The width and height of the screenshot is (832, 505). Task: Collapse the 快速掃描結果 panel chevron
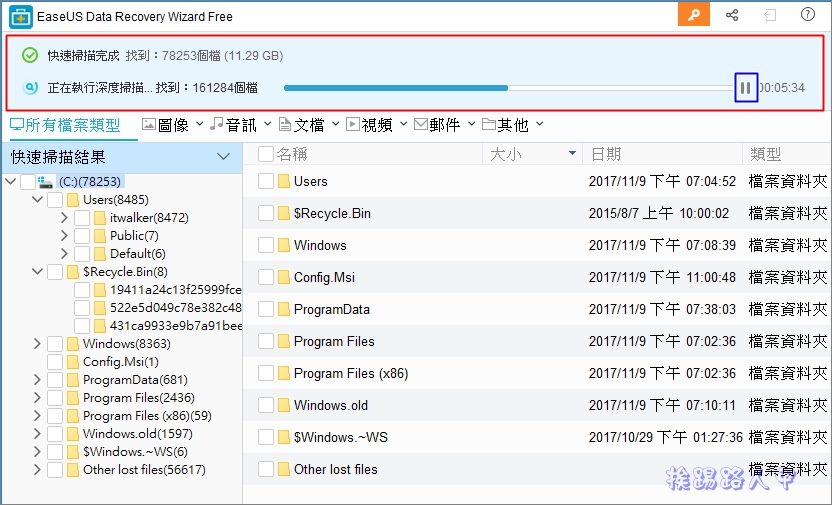click(x=223, y=156)
